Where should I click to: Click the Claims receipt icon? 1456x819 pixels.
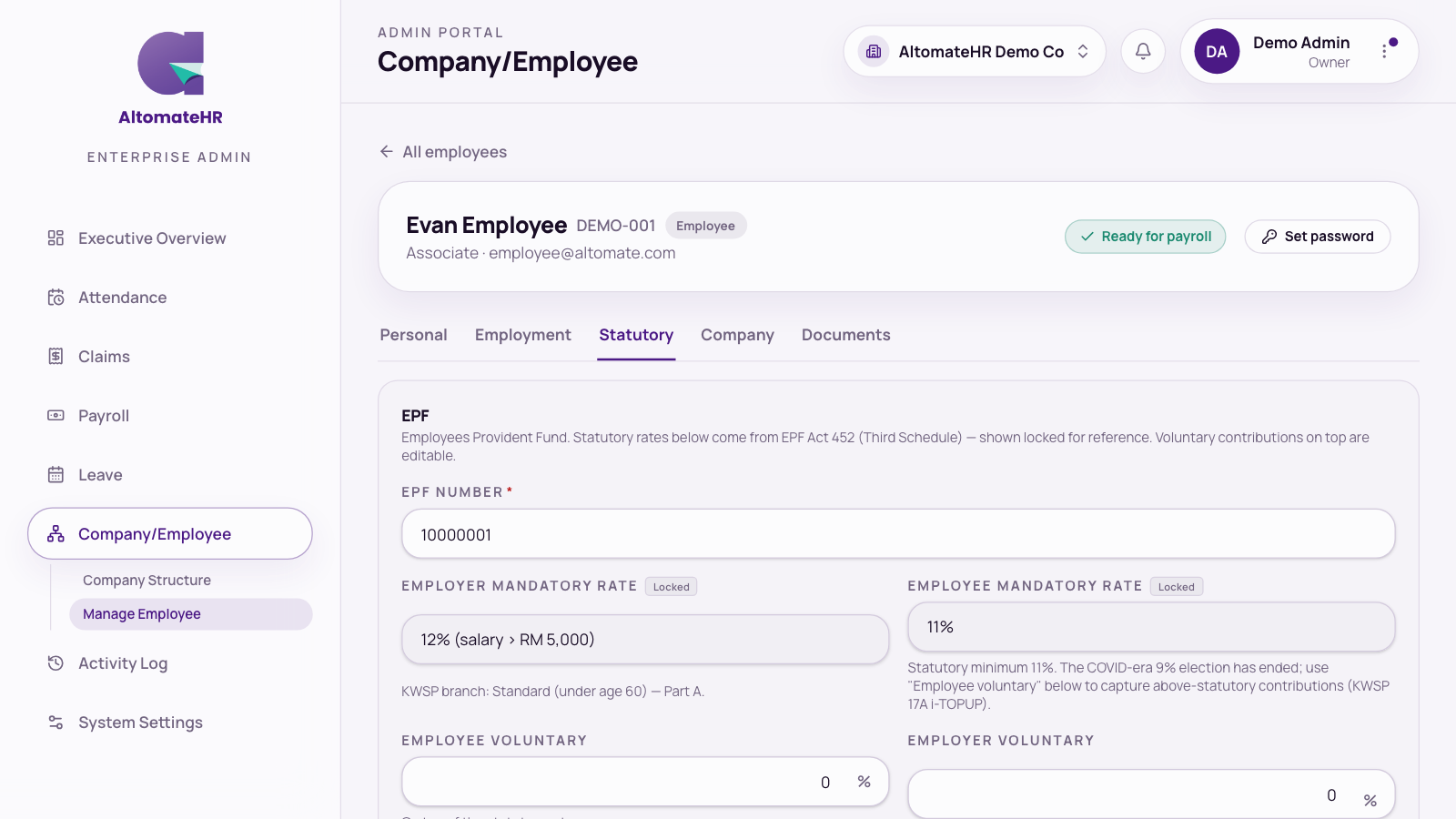tap(56, 357)
